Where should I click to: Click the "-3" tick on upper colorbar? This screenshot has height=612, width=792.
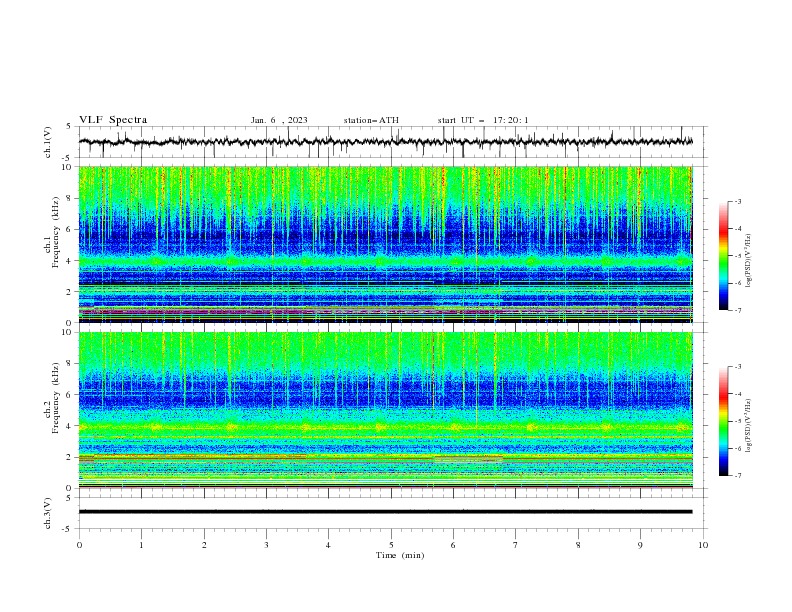737,201
